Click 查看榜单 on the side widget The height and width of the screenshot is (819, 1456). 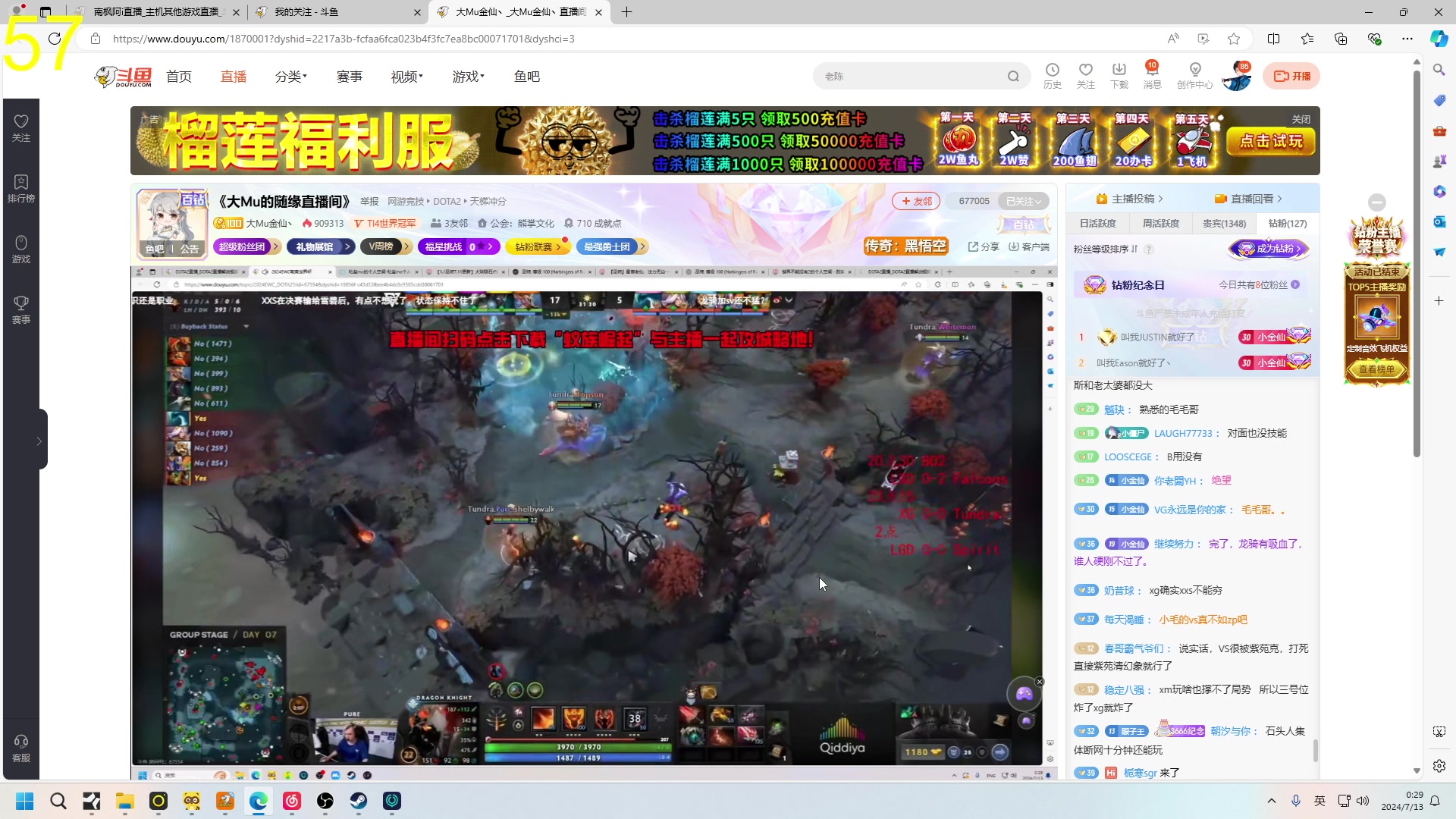tap(1376, 369)
